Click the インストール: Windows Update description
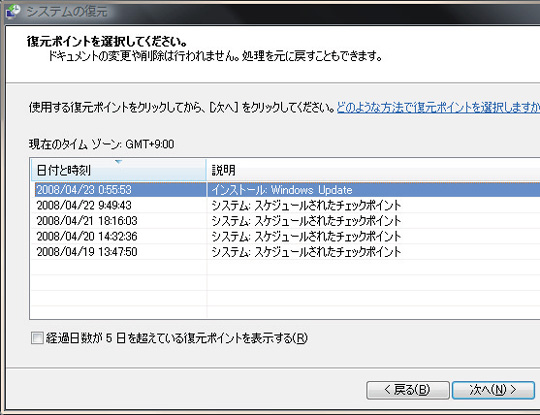Viewport: 540px width, 415px height. 282,190
